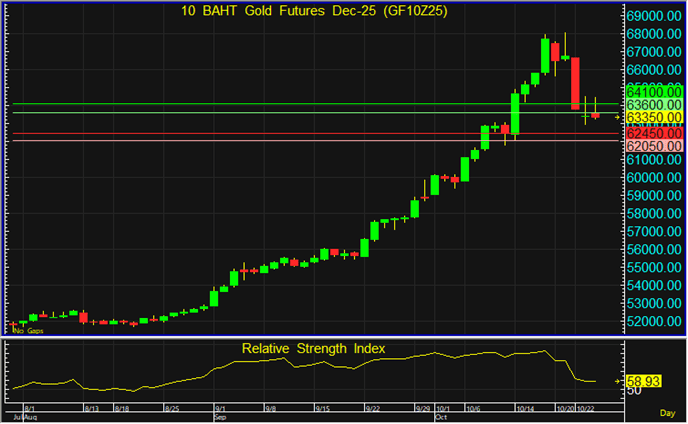Select the red 62450.00 support label
Screen dimensions: 688x424
(x=654, y=133)
